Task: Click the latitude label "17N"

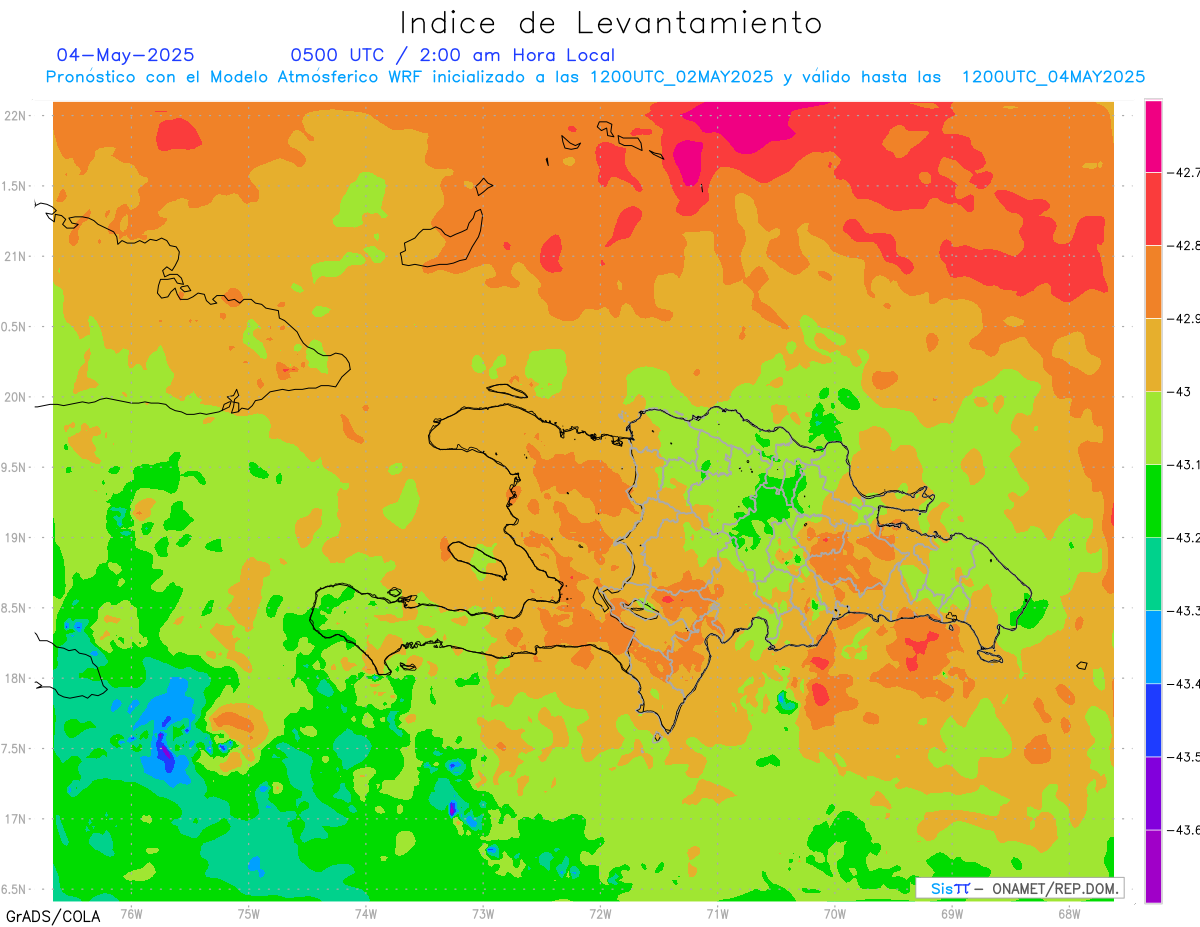Action: [x=14, y=820]
